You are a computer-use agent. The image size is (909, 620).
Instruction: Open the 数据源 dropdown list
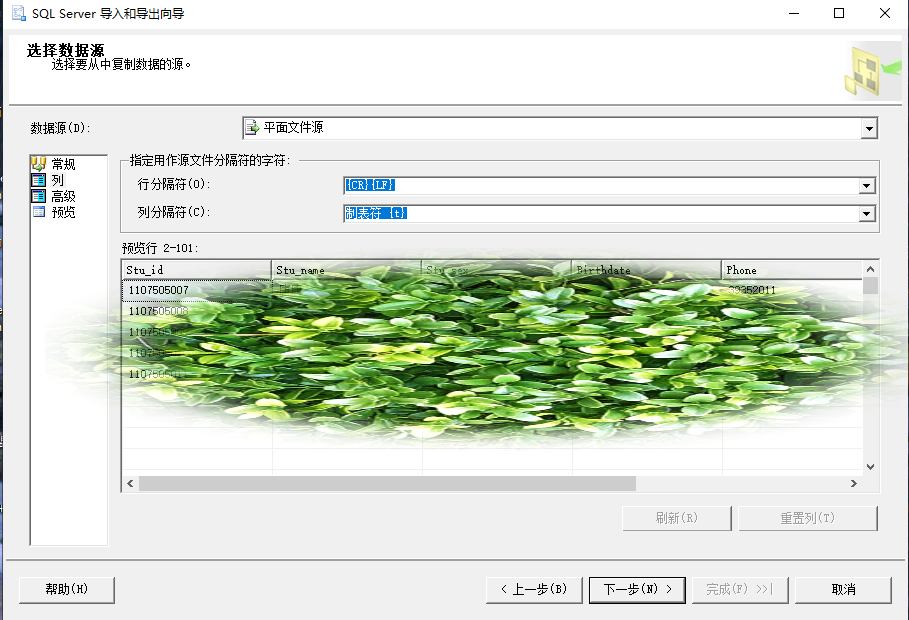867,127
